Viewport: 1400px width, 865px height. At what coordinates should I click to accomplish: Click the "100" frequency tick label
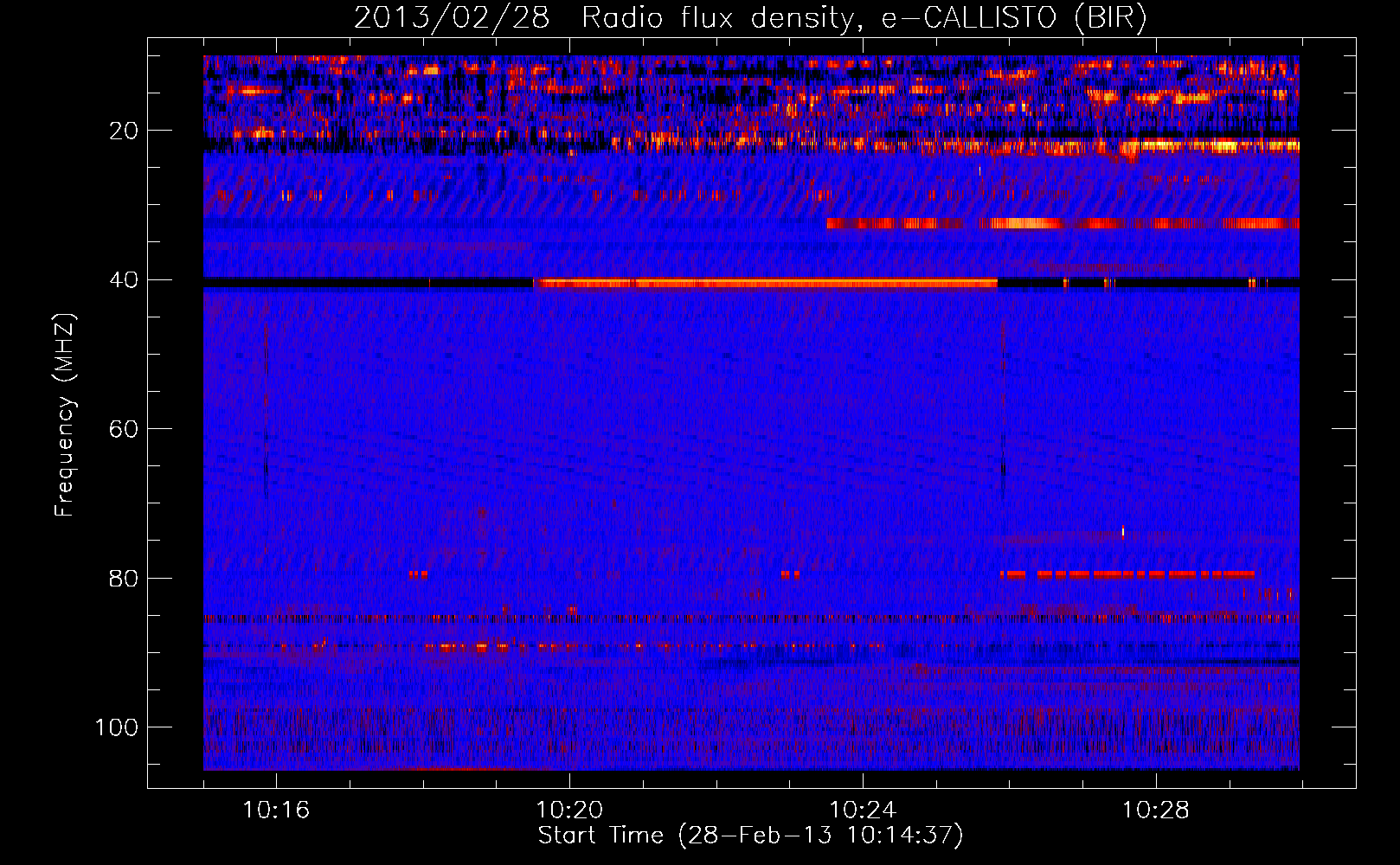[117, 727]
